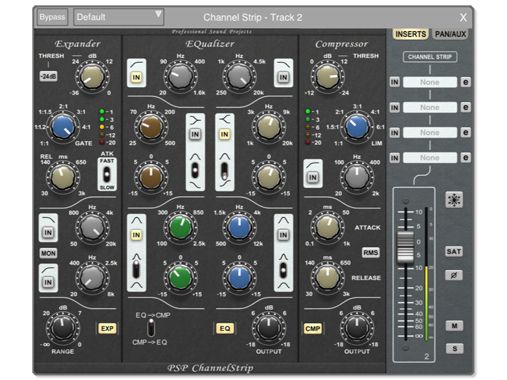Screen dimensions: 507x380
Task: Toggle the EQ high-pass filter IN button
Action: [x=136, y=77]
